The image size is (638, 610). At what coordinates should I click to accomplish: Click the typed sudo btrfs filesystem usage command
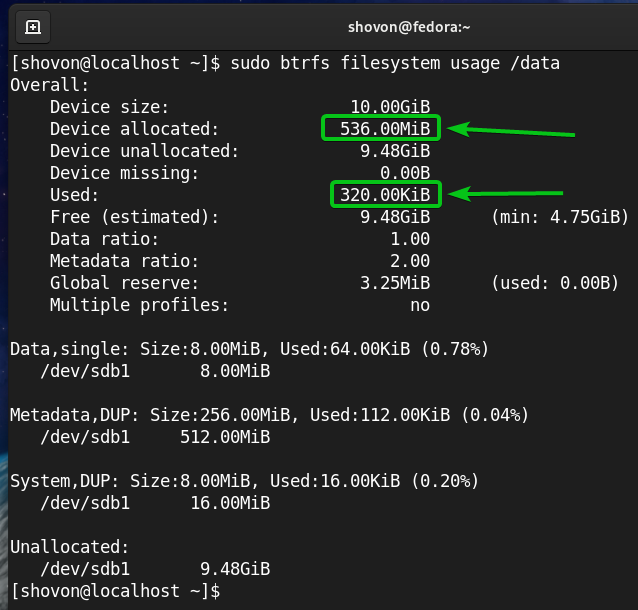click(x=394, y=63)
